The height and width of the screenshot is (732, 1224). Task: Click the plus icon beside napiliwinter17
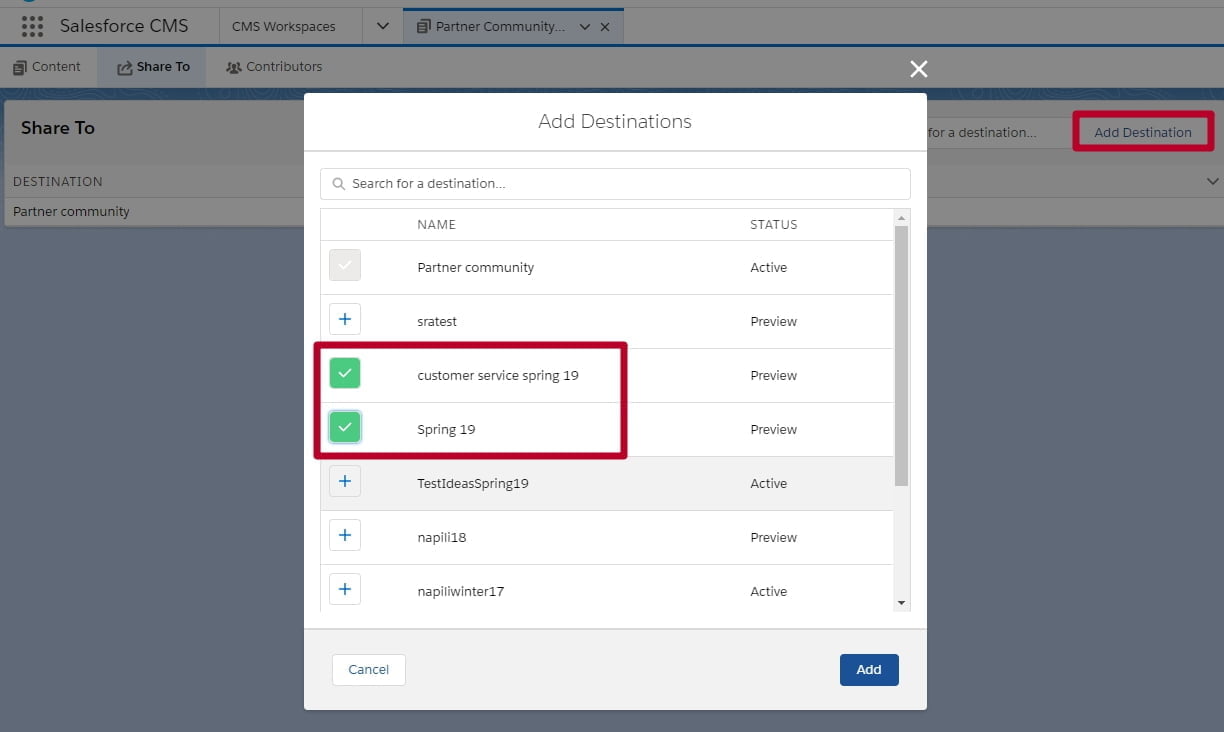[345, 589]
